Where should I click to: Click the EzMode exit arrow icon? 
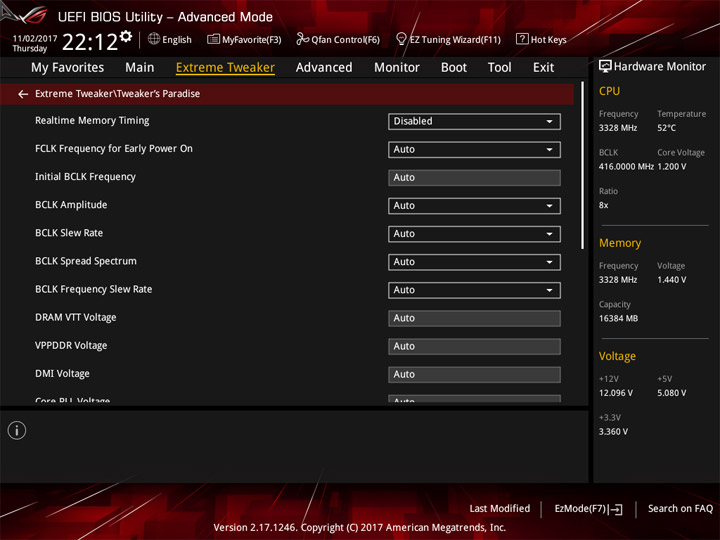(x=616, y=509)
